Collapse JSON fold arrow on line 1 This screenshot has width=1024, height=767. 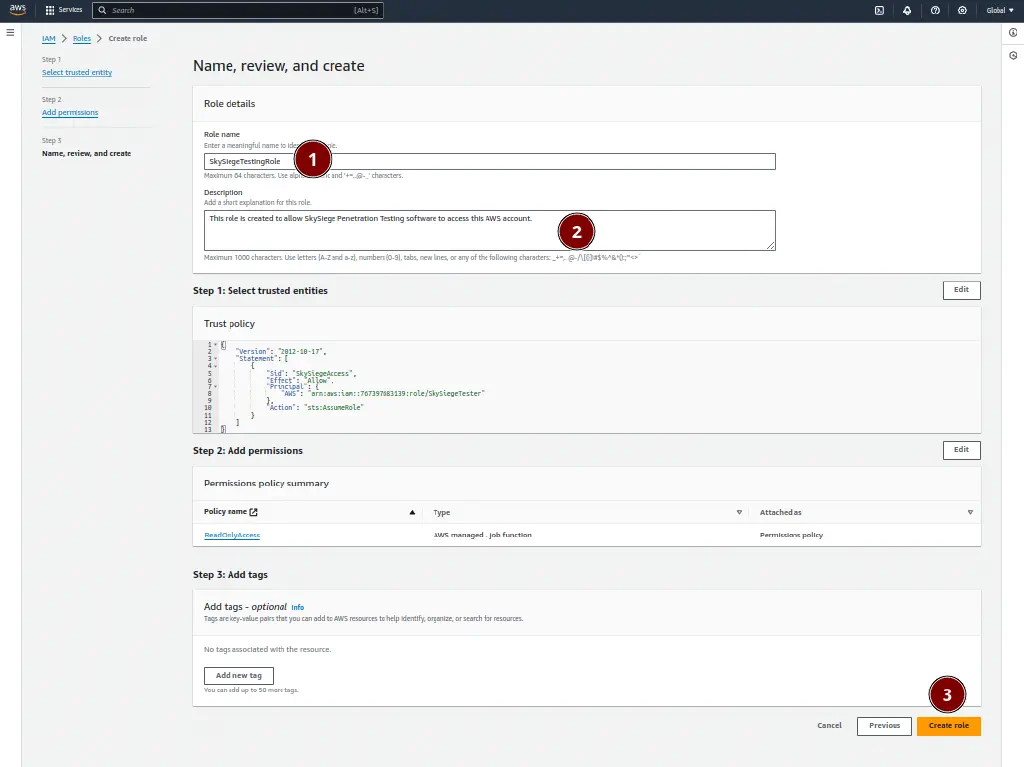coord(216,344)
